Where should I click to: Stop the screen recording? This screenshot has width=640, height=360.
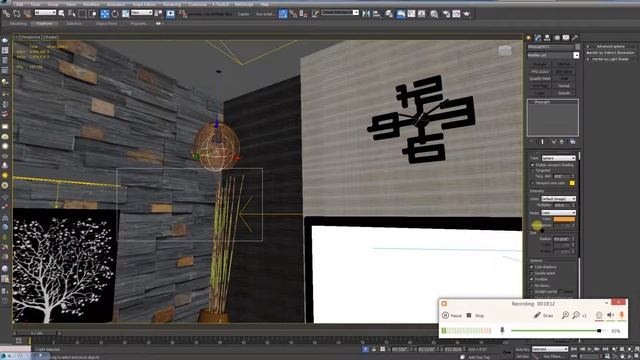click(476, 316)
